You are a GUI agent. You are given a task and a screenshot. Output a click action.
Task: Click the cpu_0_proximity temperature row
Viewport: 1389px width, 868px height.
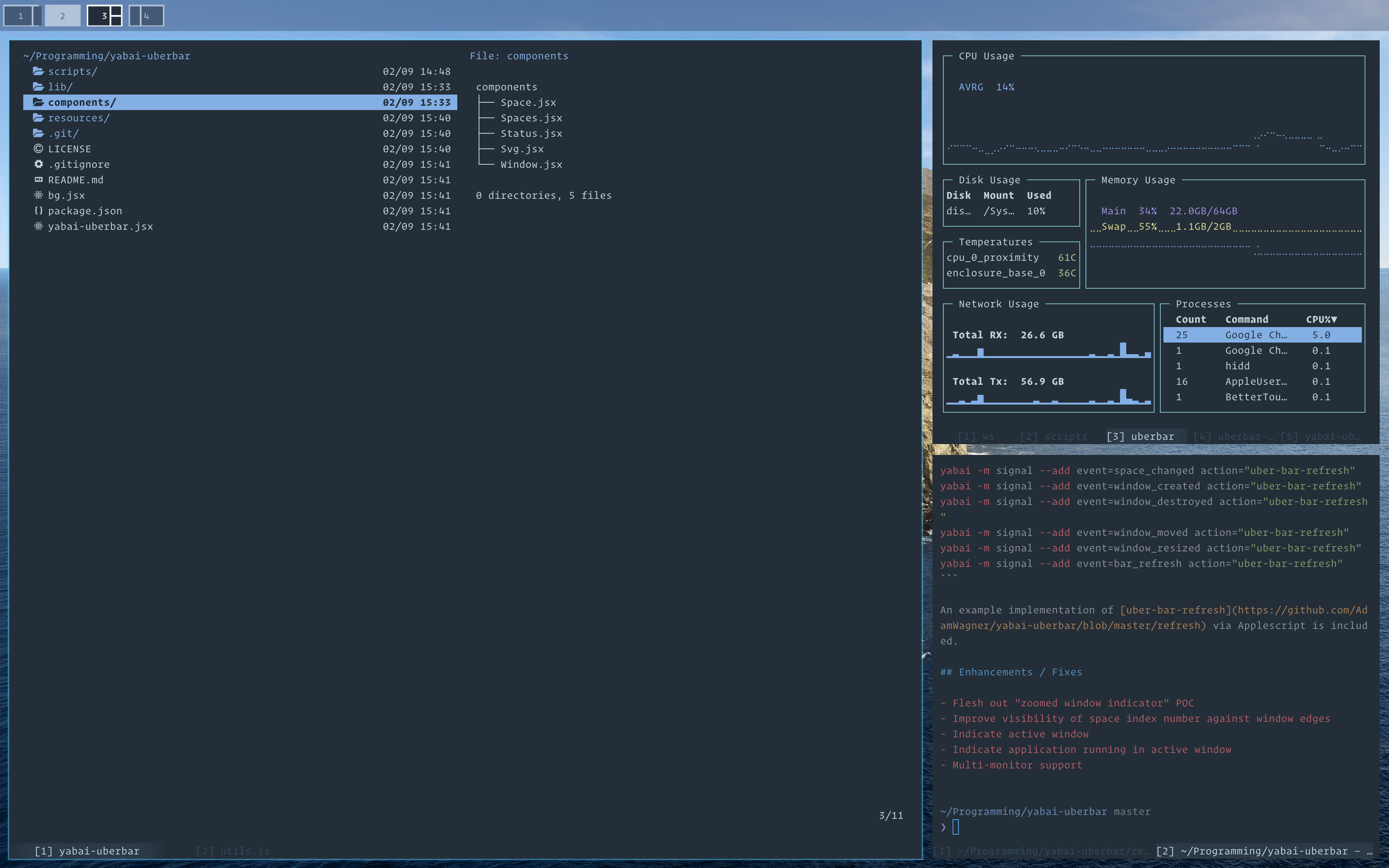1012,257
